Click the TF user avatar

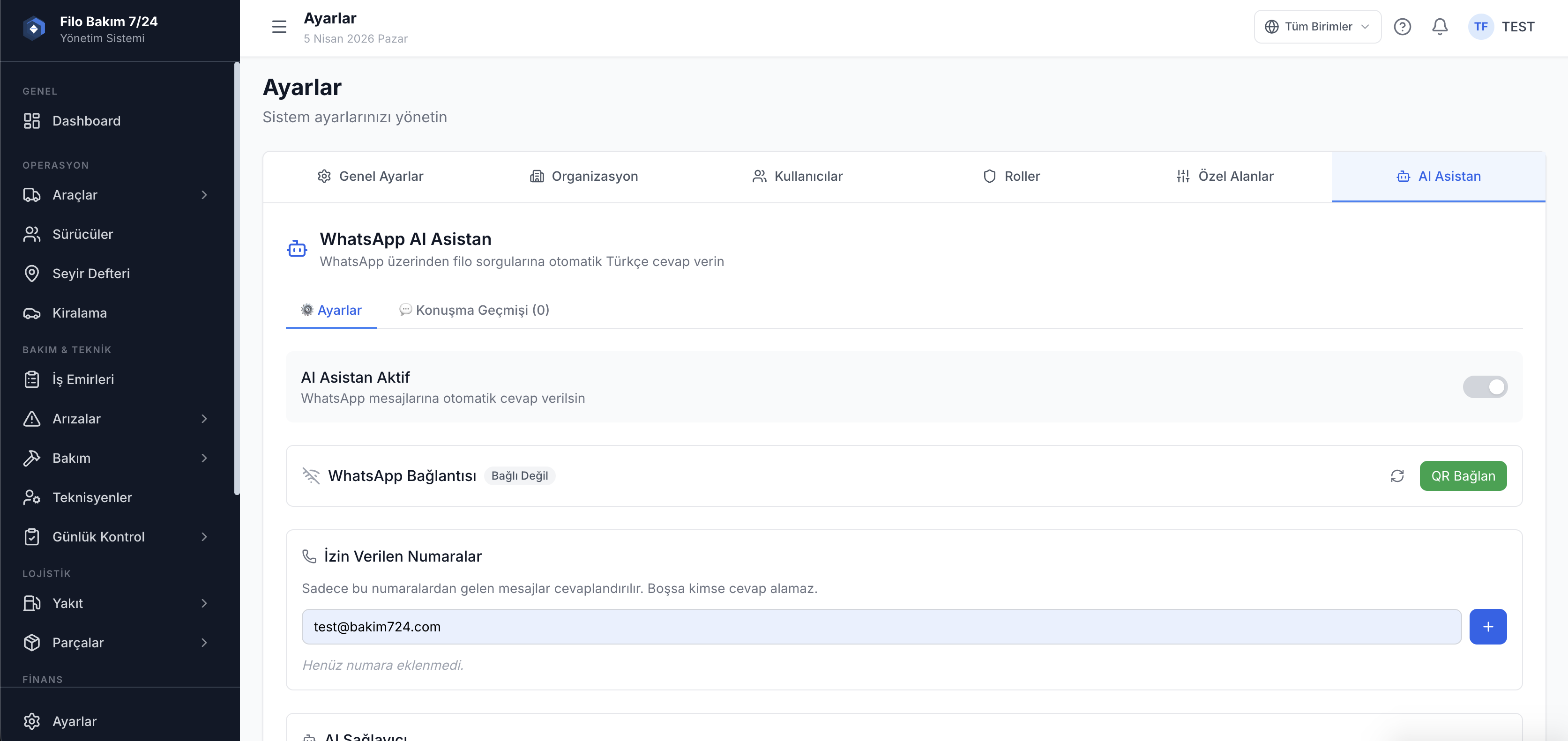tap(1480, 27)
